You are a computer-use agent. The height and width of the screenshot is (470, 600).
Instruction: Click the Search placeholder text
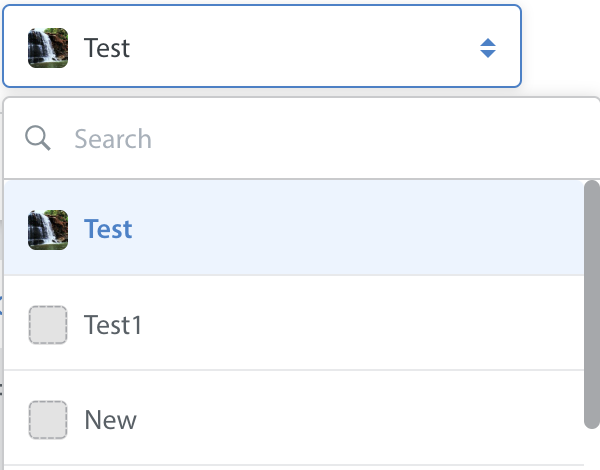point(113,139)
